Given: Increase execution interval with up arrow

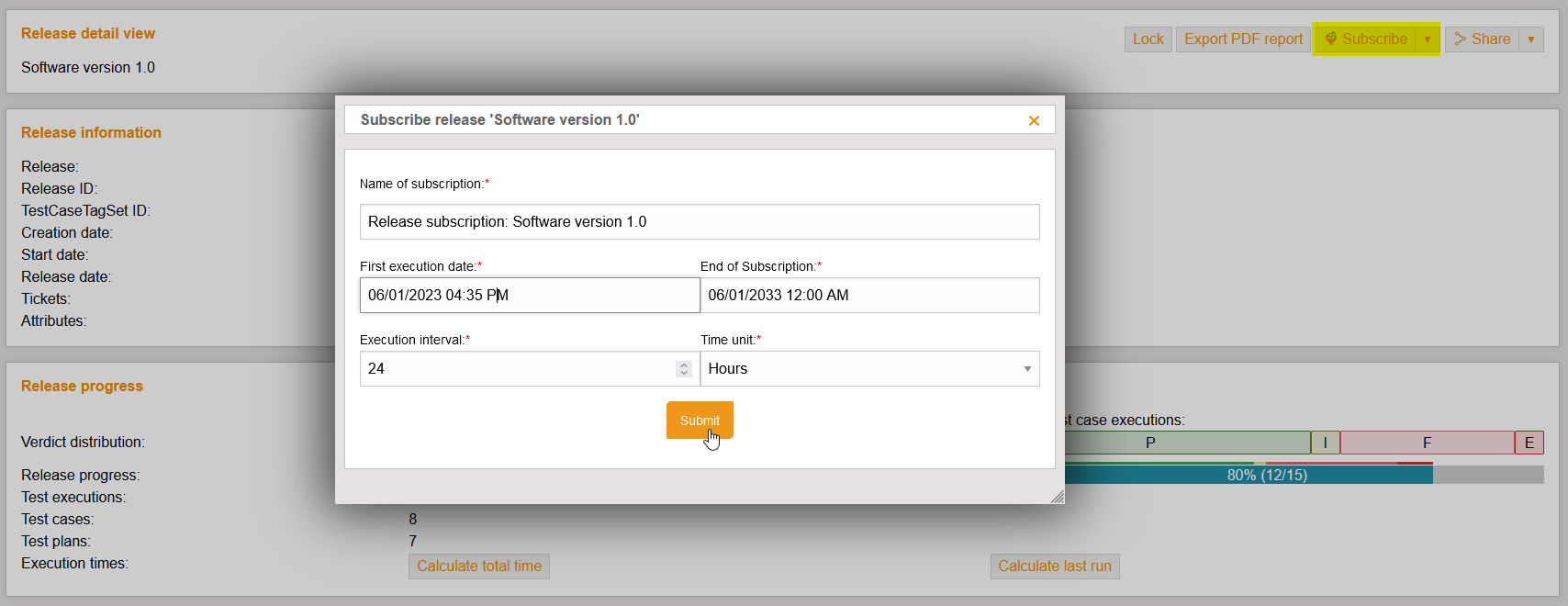Looking at the screenshot, I should pyautogui.click(x=683, y=365).
